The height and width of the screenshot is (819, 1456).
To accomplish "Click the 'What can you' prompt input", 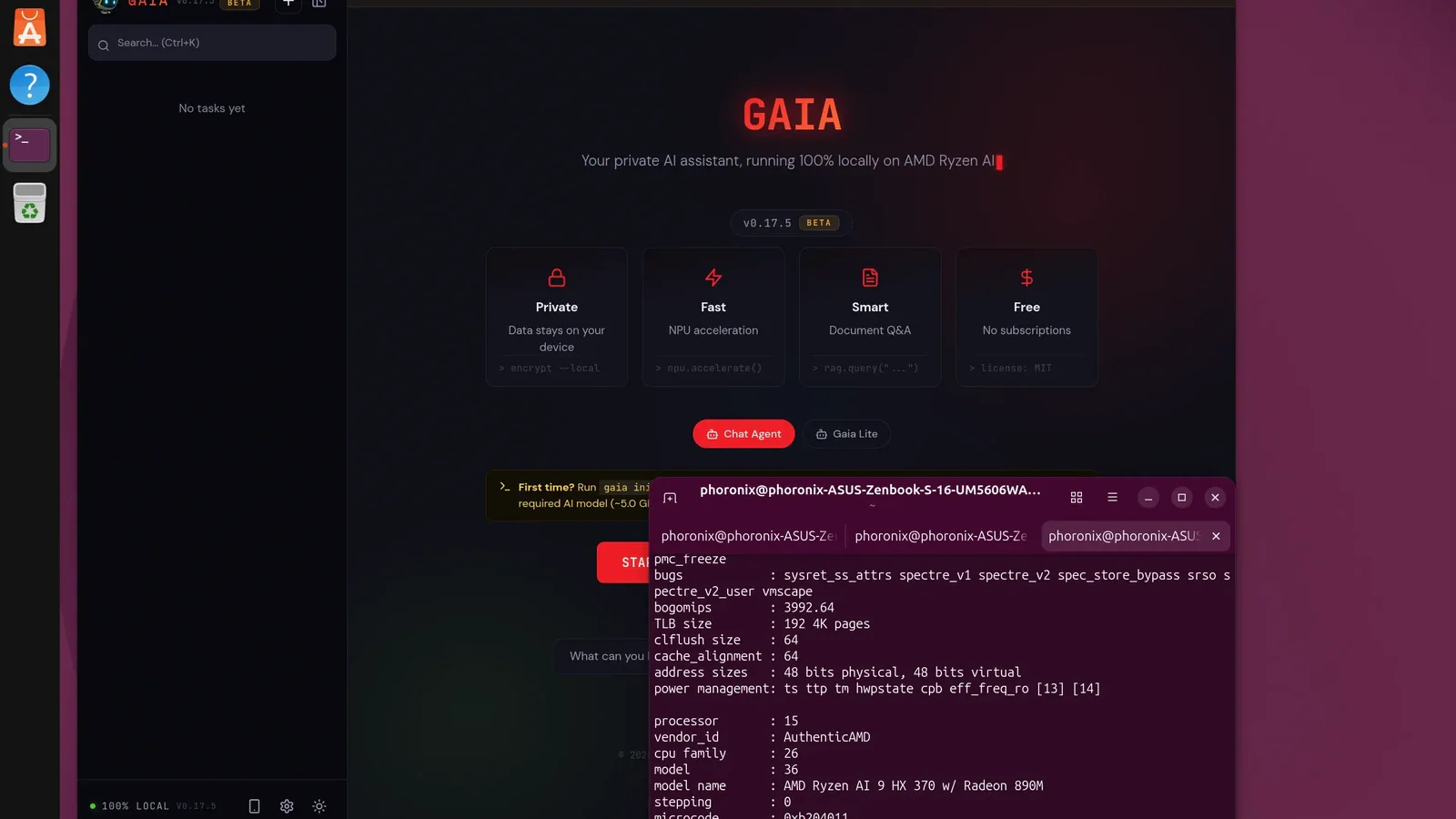I will pyautogui.click(x=602, y=656).
